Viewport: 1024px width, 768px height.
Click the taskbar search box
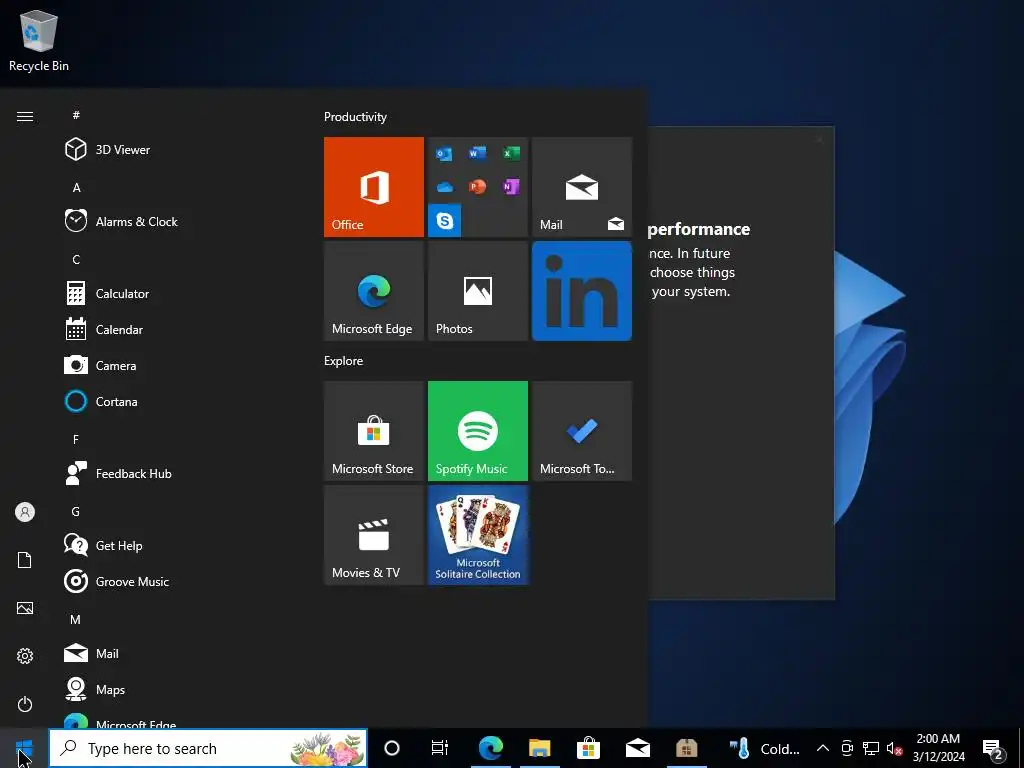tap(208, 748)
